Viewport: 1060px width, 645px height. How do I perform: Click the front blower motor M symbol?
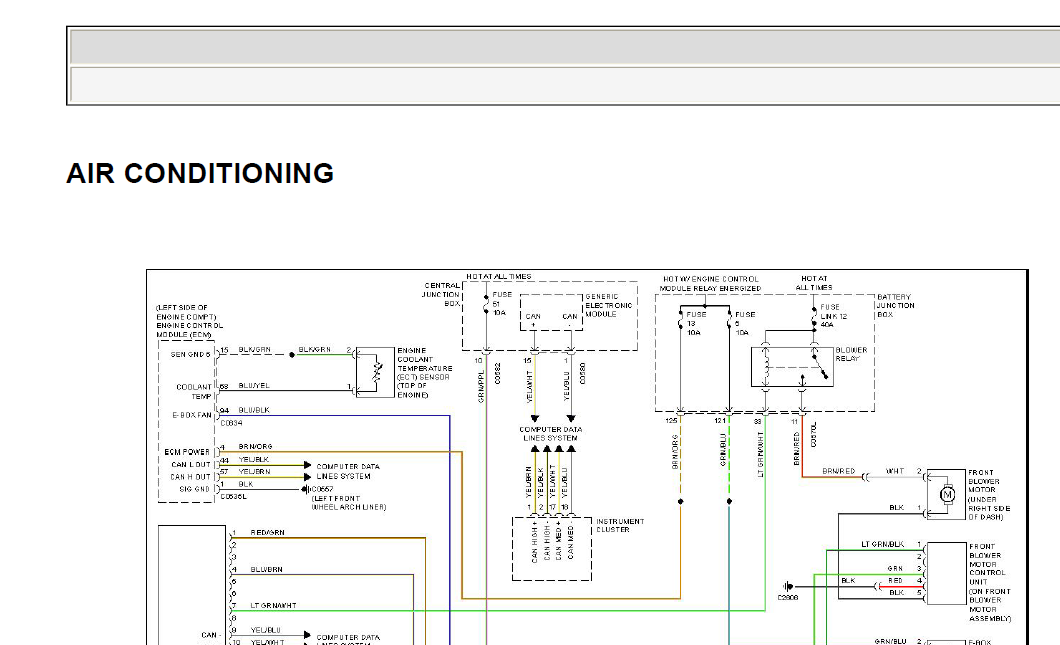click(947, 495)
